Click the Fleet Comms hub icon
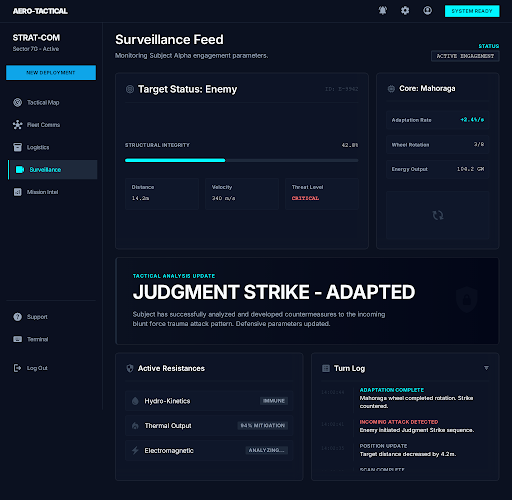 click(18, 125)
